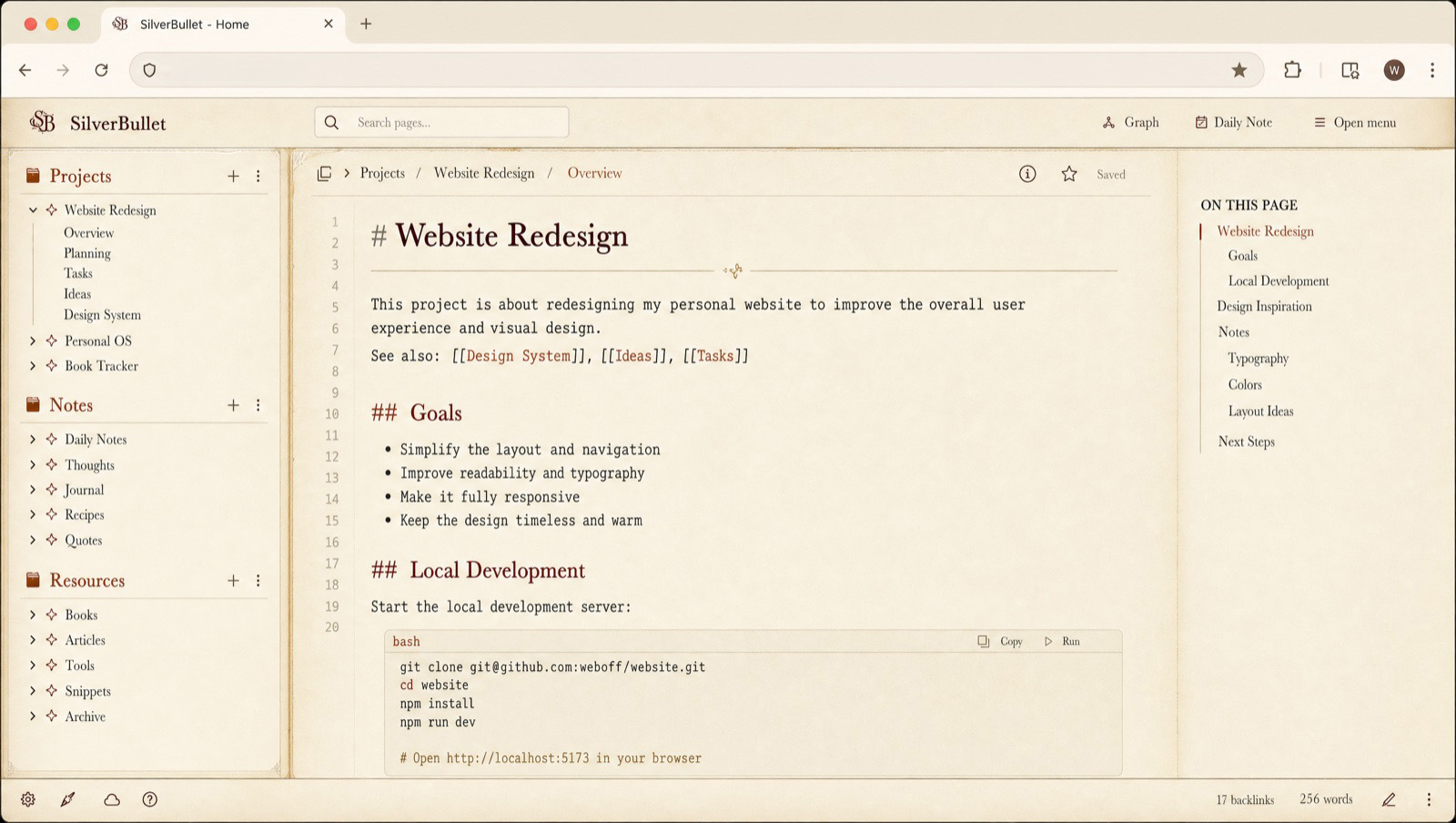Toggle favorite star for this page
This screenshot has height=823, width=1456.
tap(1069, 174)
